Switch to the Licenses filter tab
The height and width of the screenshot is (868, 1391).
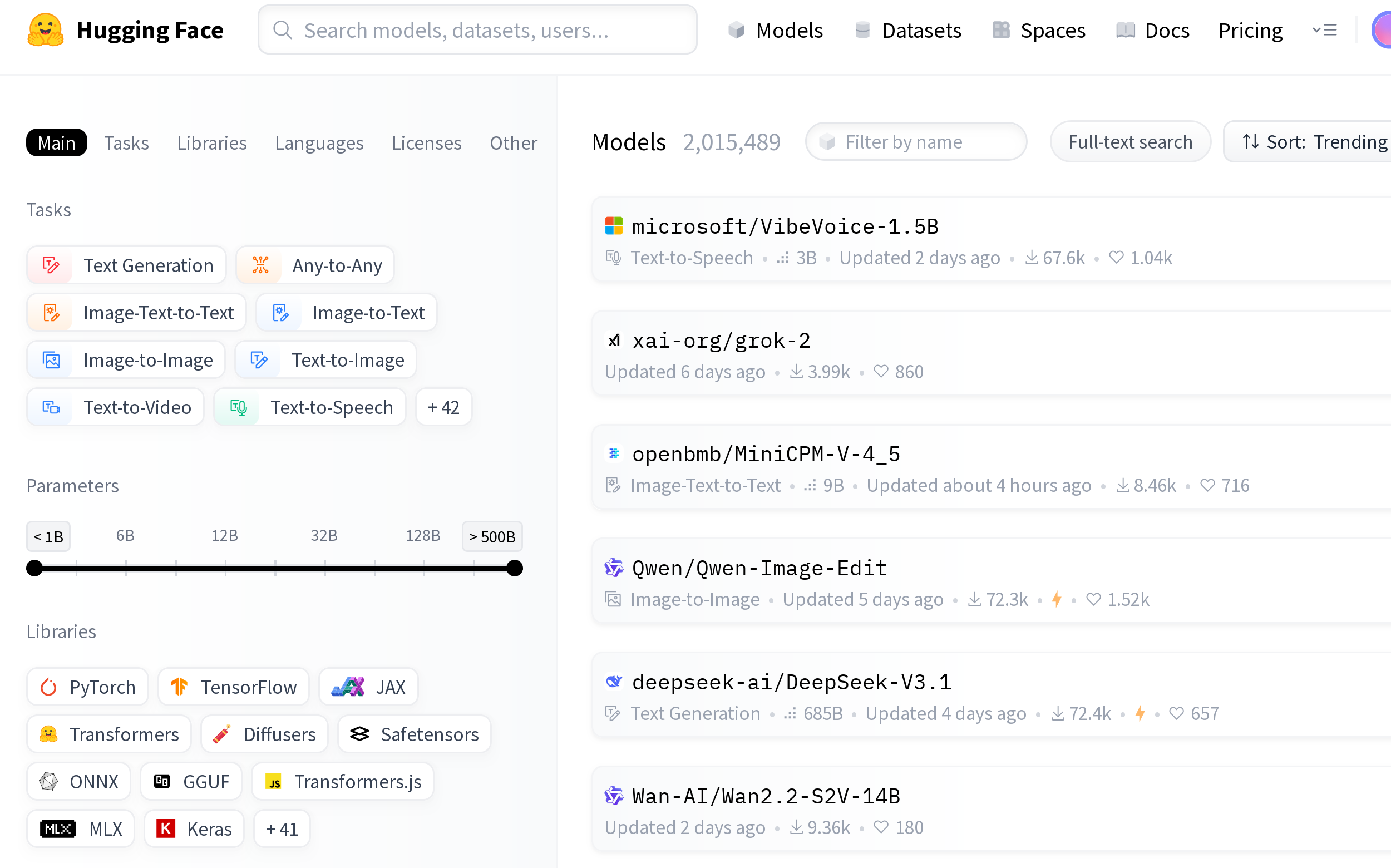[427, 142]
